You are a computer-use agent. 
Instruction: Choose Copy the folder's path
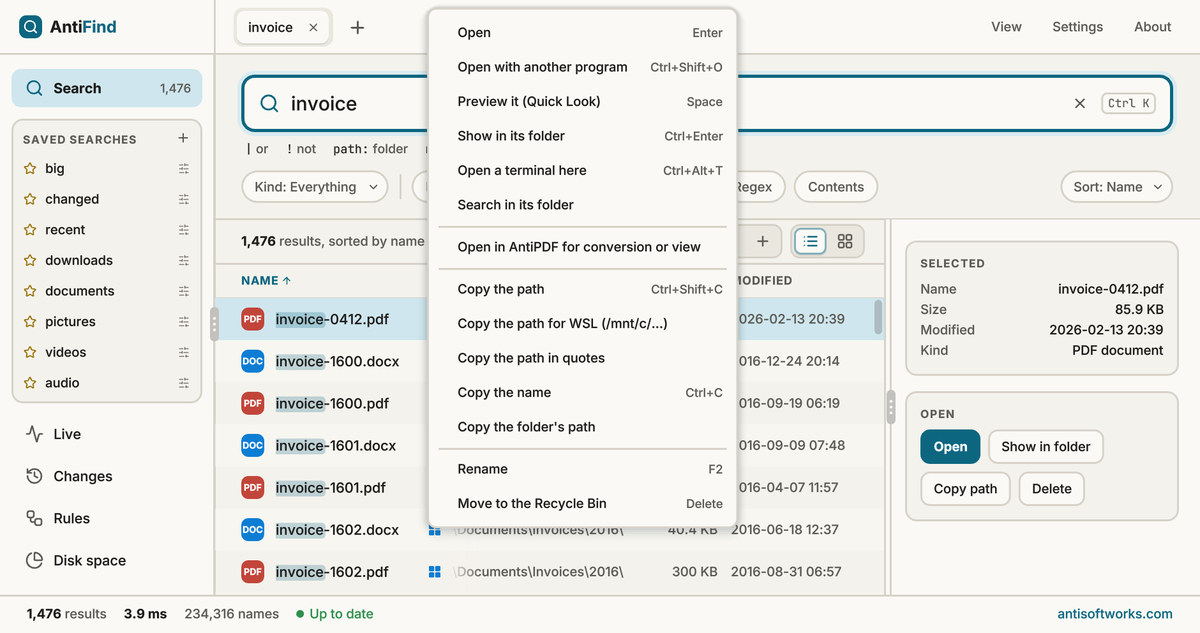582,426
